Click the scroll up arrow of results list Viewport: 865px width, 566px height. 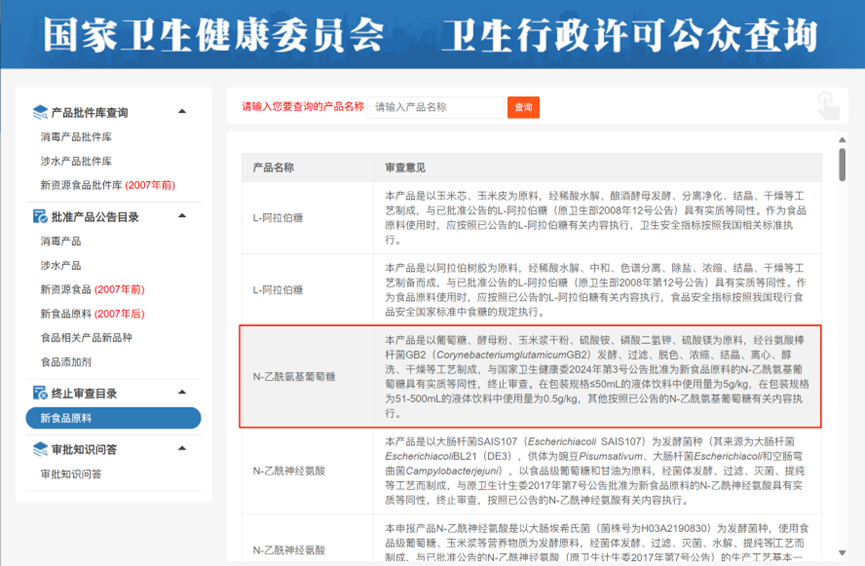click(x=842, y=140)
